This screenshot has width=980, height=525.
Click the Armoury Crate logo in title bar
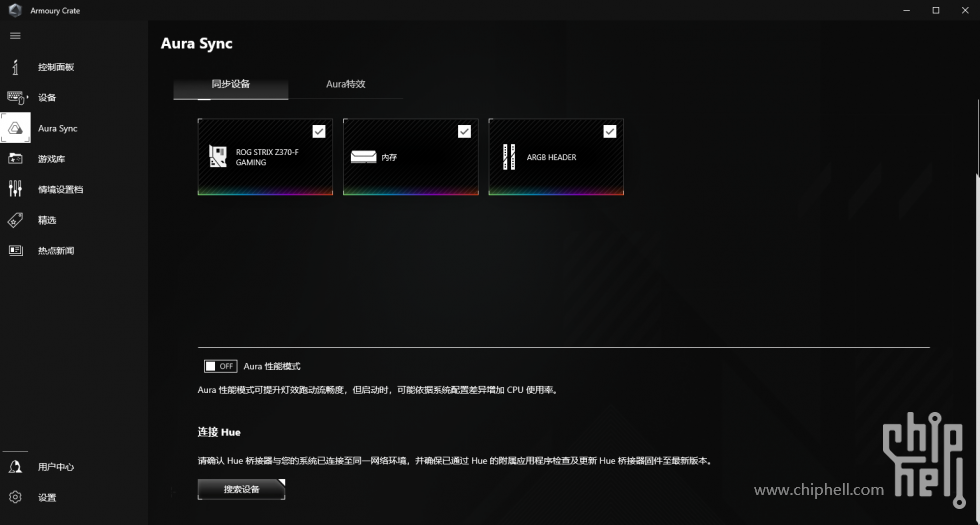coord(15,11)
